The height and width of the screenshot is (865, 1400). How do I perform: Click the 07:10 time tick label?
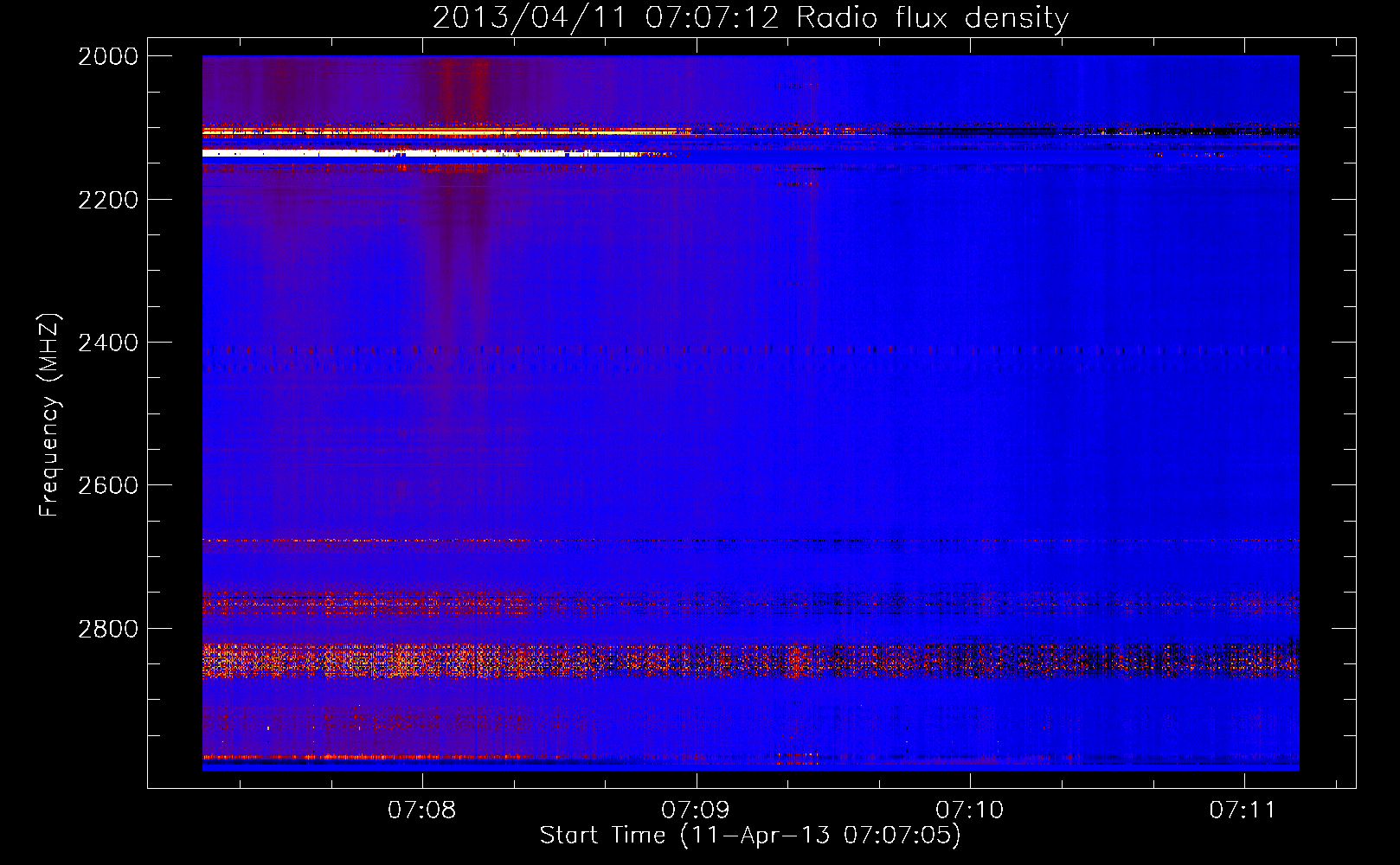click(970, 810)
